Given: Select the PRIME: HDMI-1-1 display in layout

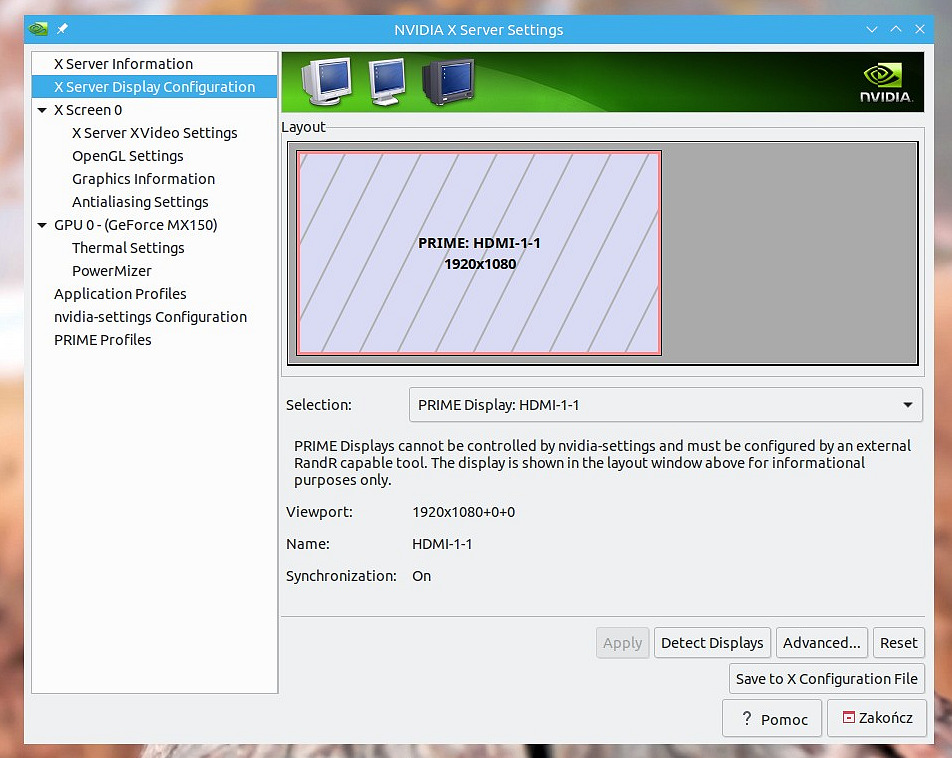Looking at the screenshot, I should (479, 253).
